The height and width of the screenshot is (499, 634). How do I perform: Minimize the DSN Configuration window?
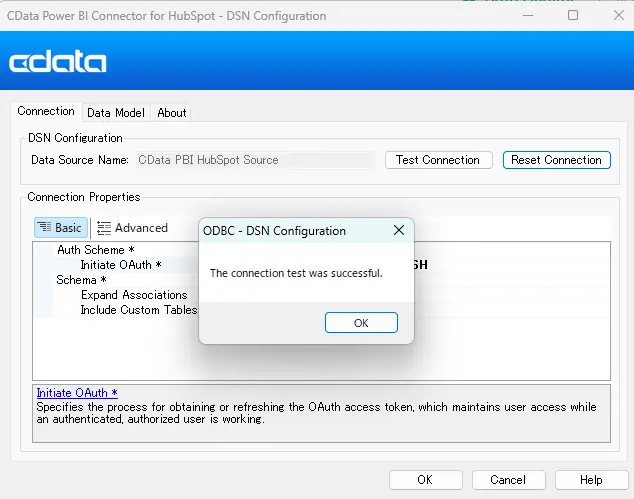[x=527, y=16]
